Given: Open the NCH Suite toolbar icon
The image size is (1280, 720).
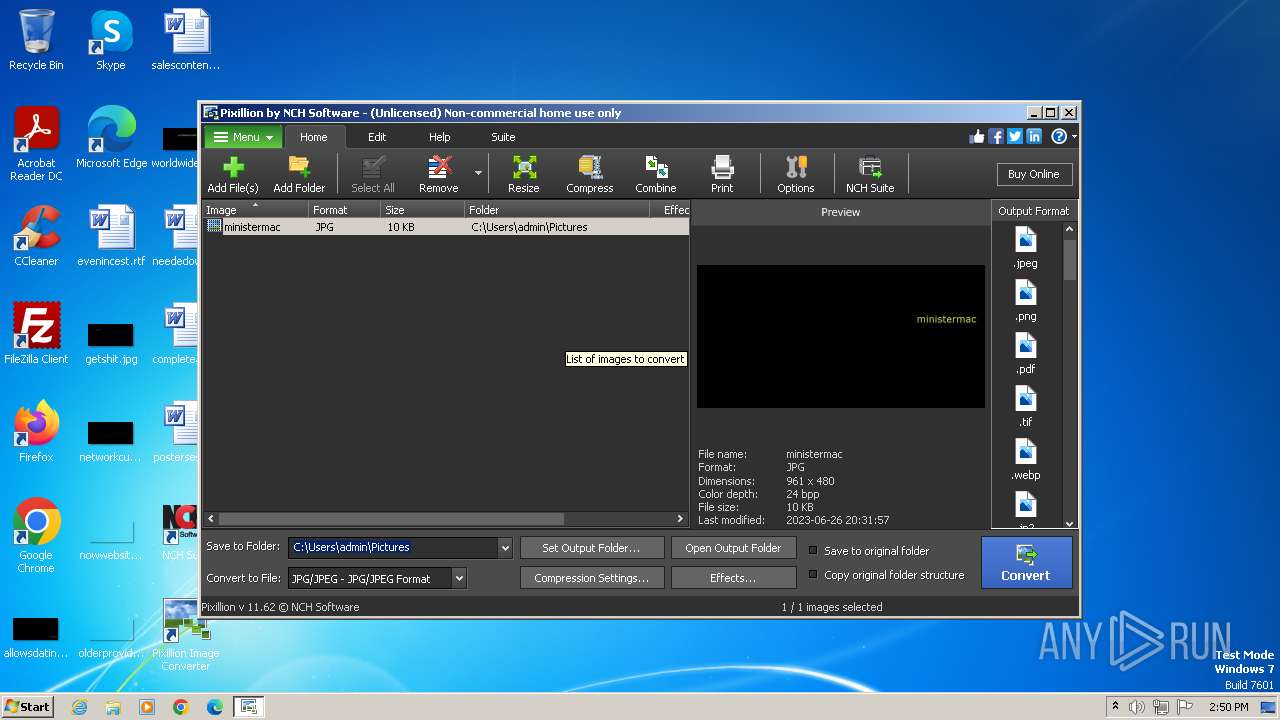Looking at the screenshot, I should (870, 174).
